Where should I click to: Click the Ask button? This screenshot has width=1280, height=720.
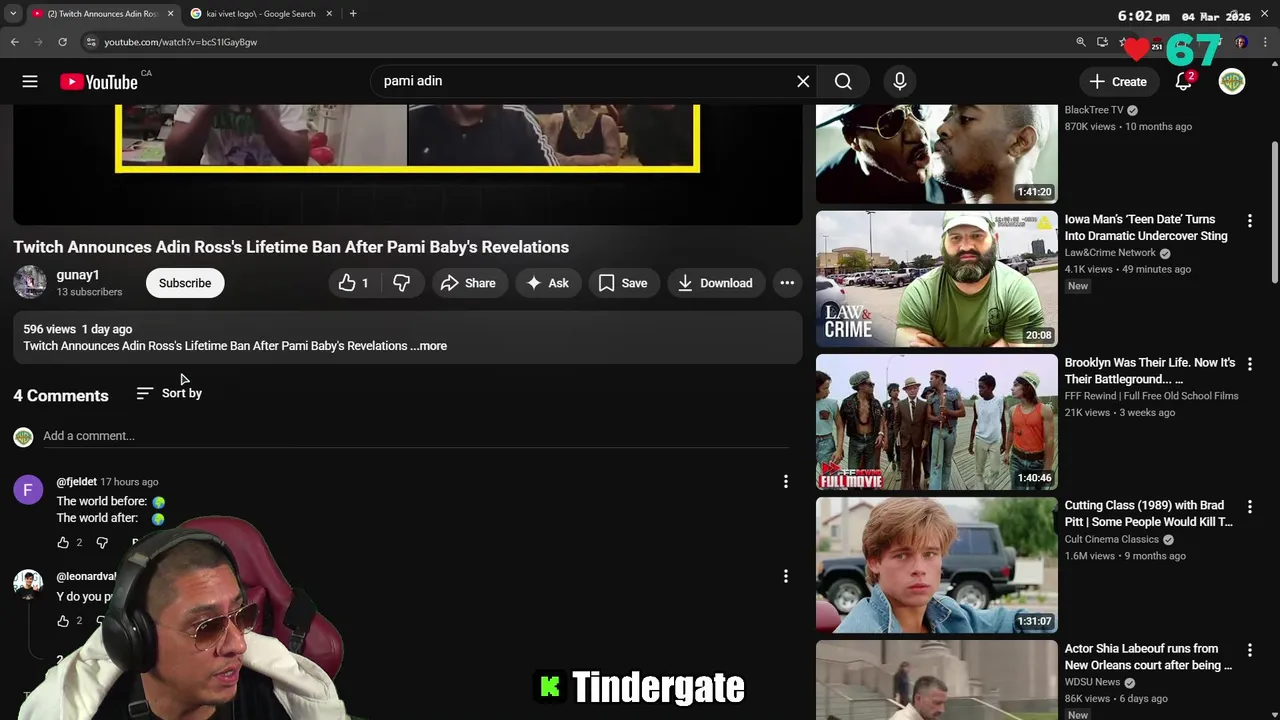coord(548,283)
